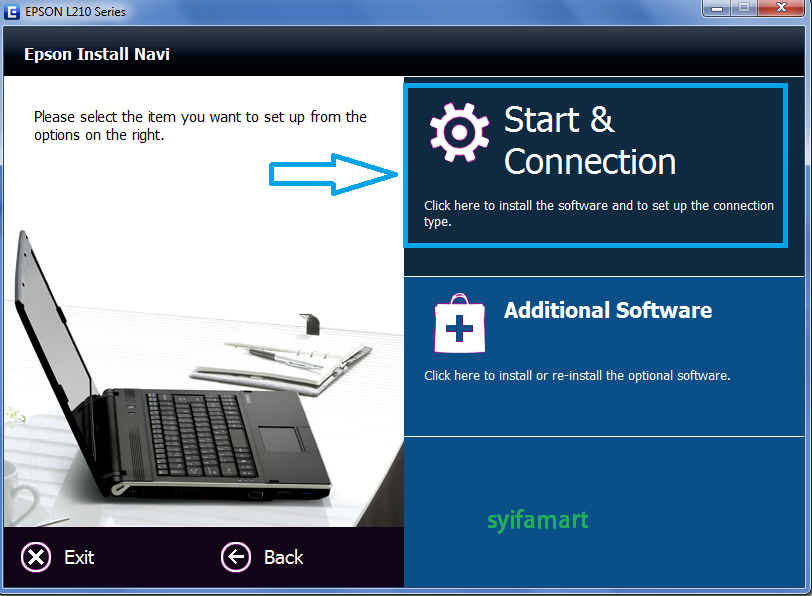The height and width of the screenshot is (596, 812).
Task: Click the EPSON L210 Series window title
Action: coord(75,12)
